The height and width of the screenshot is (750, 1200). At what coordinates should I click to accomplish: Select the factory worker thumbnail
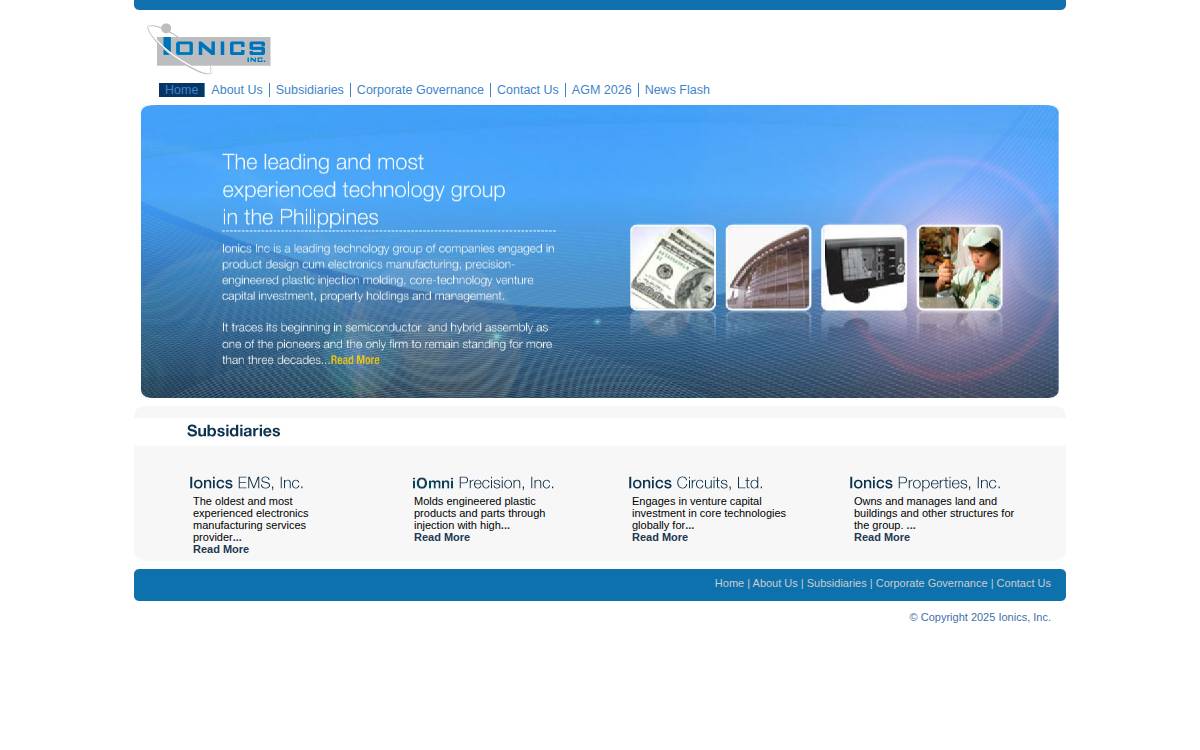[960, 267]
